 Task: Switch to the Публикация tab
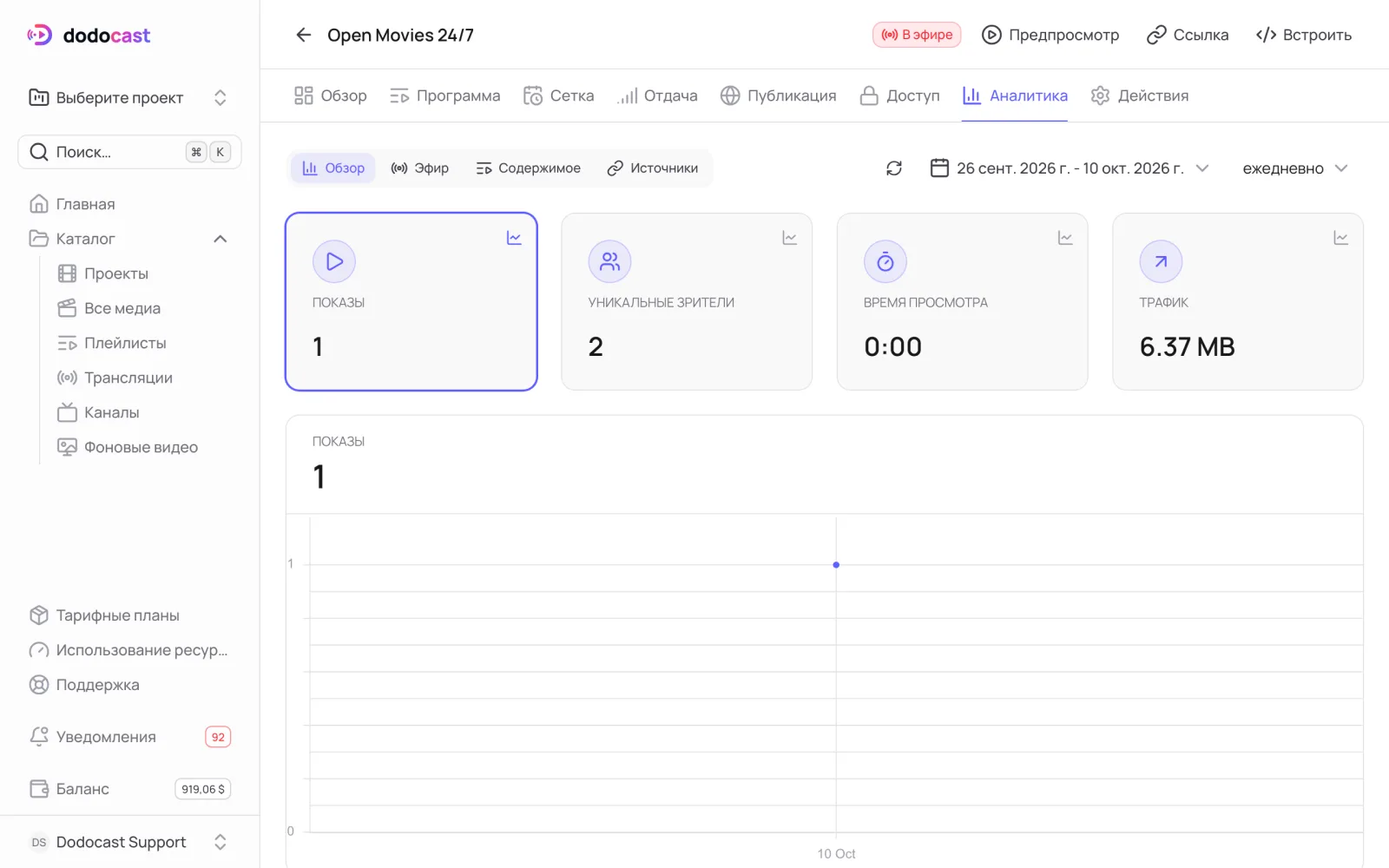pos(778,95)
